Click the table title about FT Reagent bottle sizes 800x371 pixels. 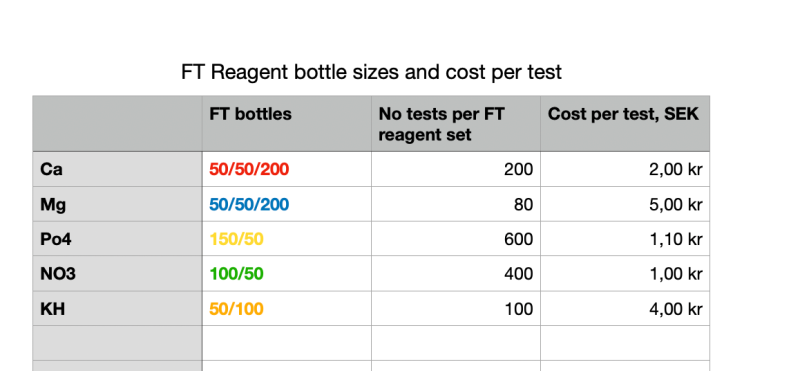[371, 72]
